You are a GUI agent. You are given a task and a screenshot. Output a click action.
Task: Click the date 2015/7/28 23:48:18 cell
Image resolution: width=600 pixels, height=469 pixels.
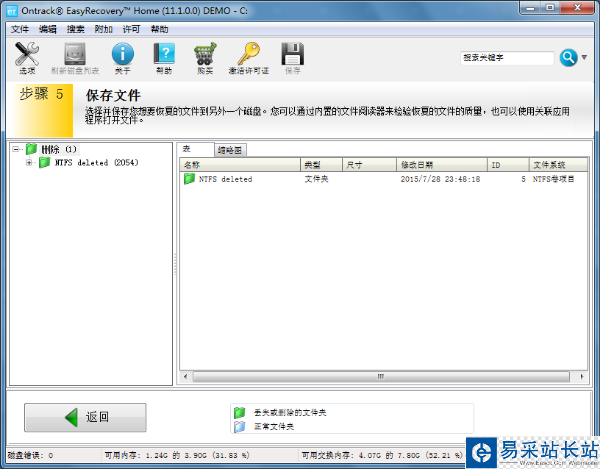(440, 179)
